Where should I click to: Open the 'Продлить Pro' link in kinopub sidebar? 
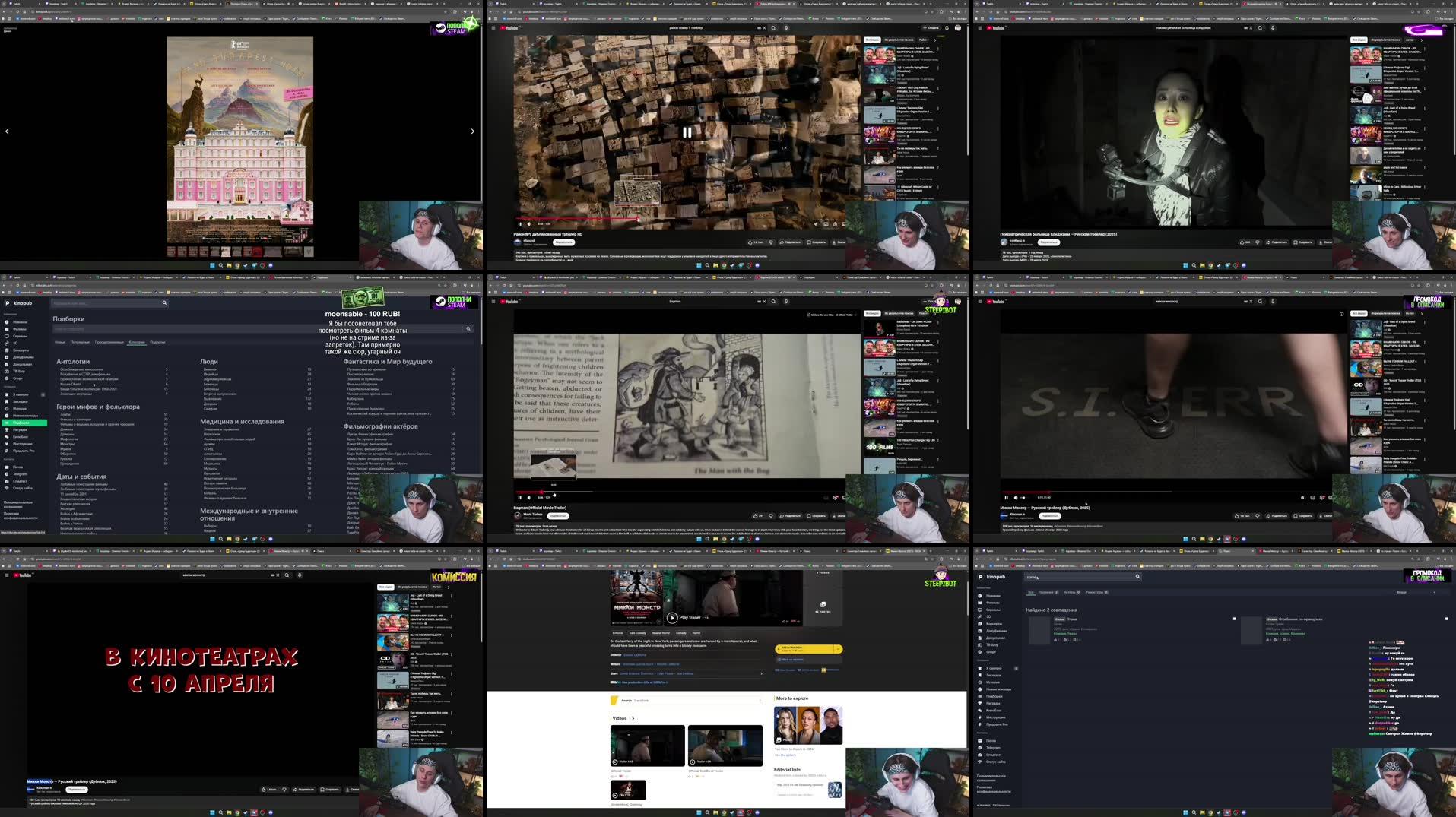point(27,451)
